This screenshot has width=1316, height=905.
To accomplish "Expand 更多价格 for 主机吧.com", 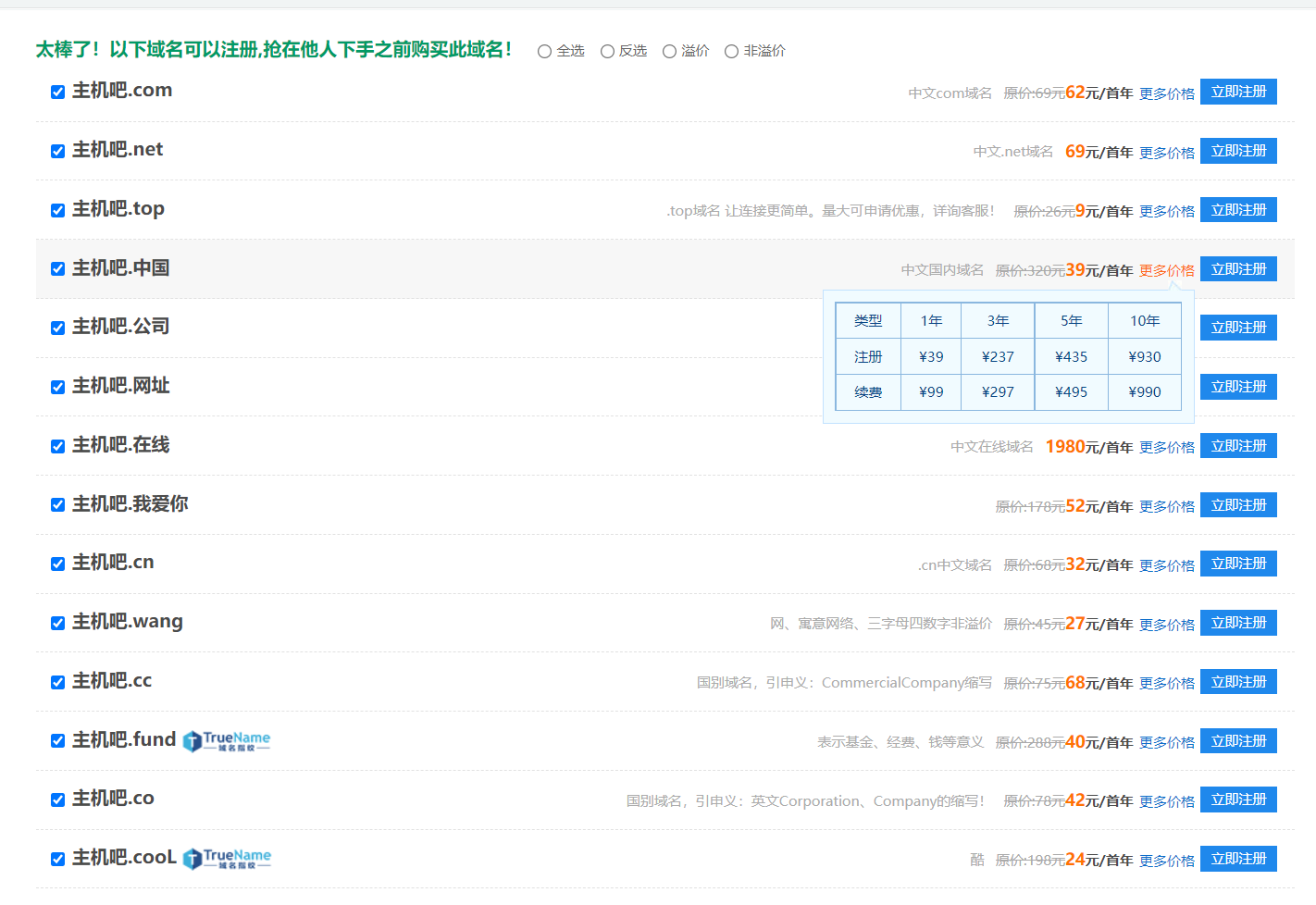I will click(x=1166, y=93).
